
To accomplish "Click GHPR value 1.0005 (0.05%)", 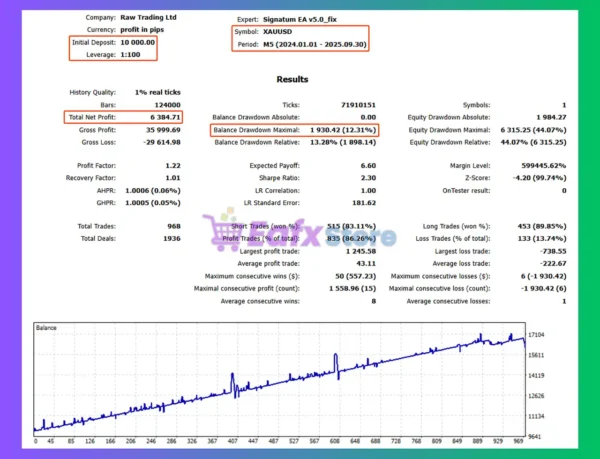I will (153, 203).
